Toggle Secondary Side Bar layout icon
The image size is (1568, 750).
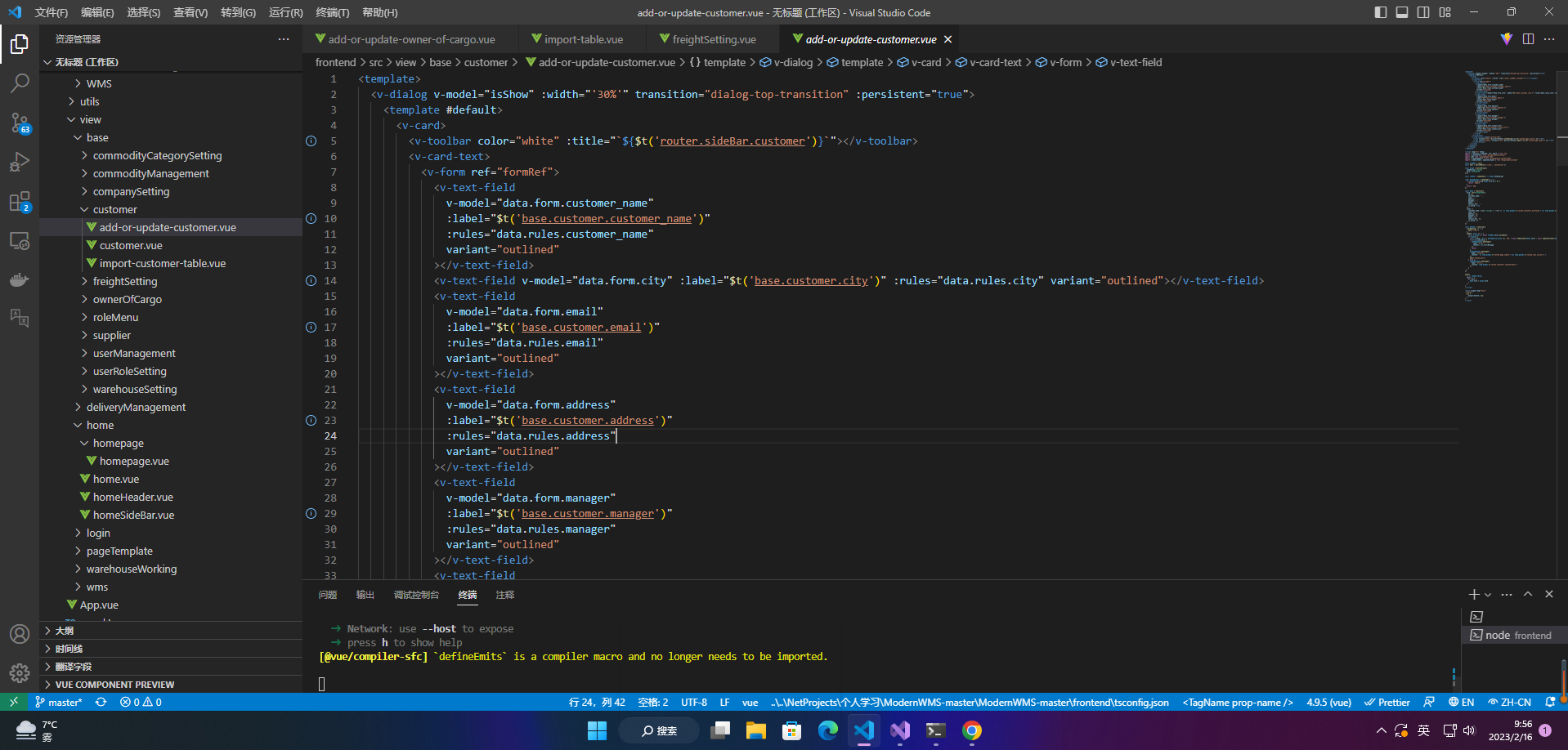pos(1423,12)
